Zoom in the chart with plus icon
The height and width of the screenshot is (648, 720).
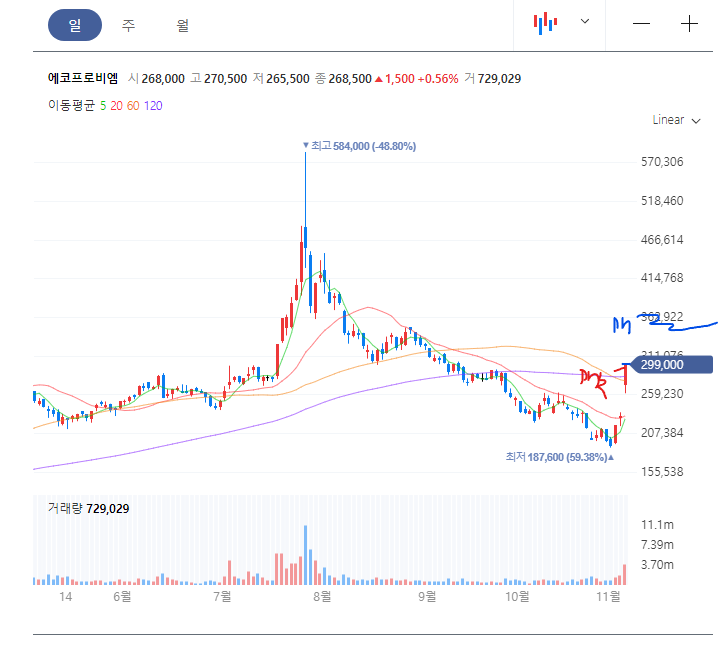click(x=689, y=23)
